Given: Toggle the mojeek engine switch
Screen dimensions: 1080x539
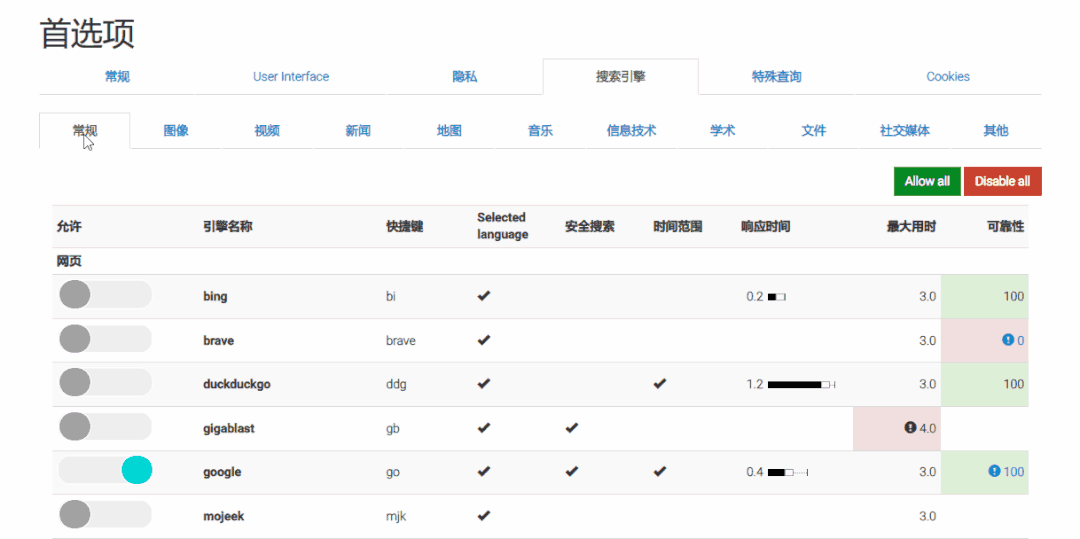Looking at the screenshot, I should [x=105, y=514].
